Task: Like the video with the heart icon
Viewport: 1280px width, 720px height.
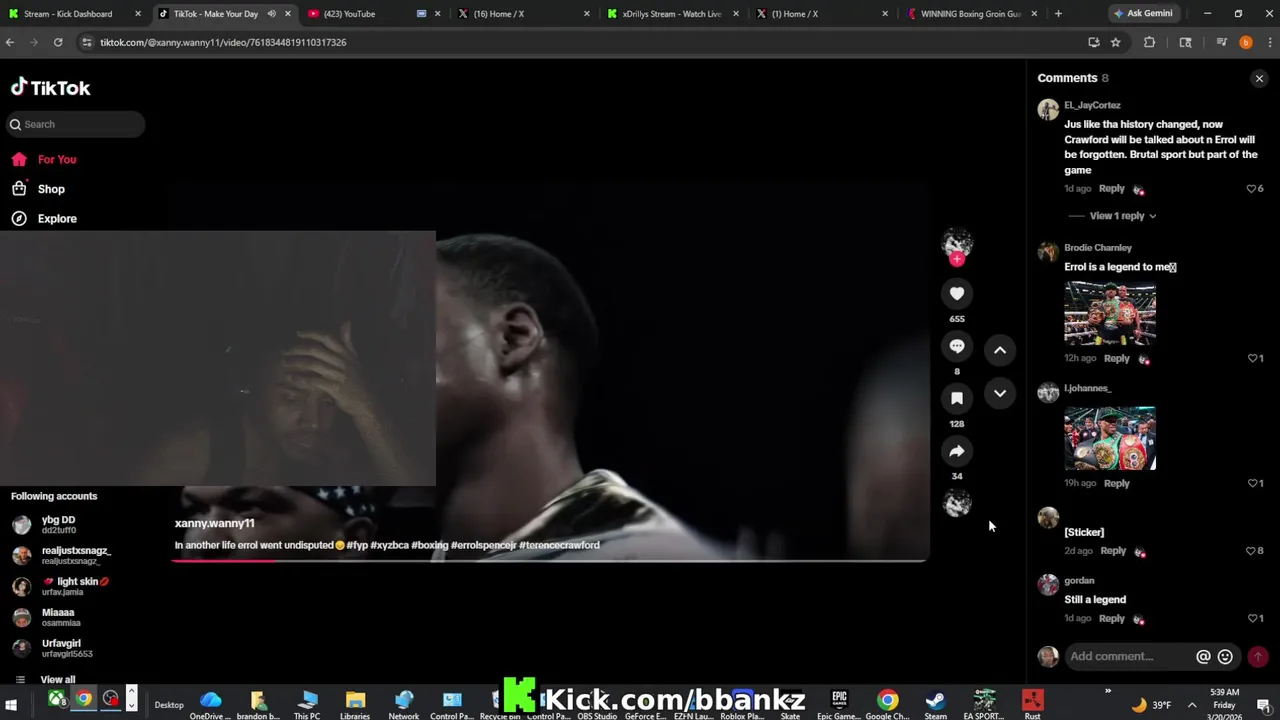Action: (x=957, y=293)
